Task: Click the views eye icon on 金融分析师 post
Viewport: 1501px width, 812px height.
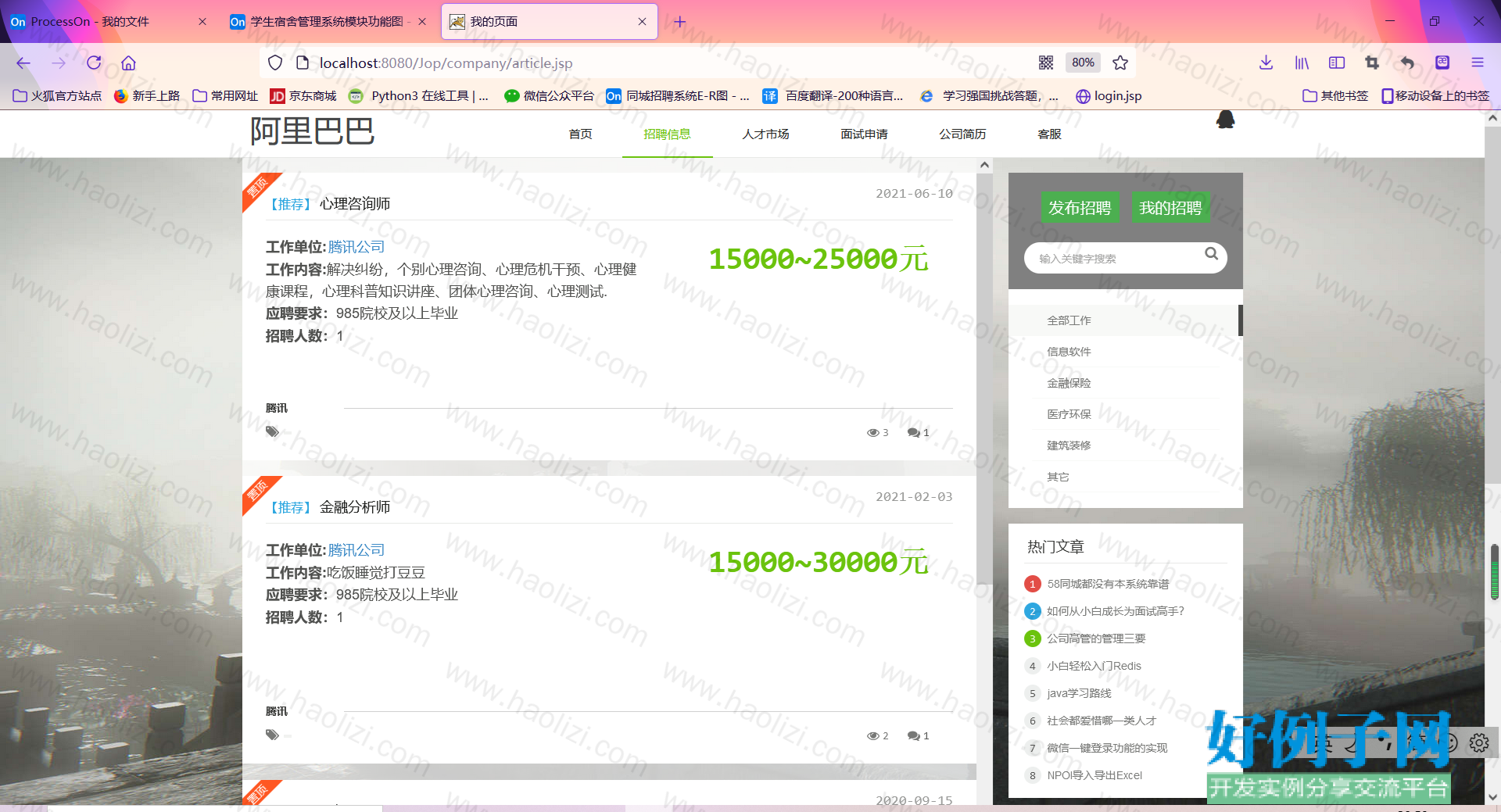Action: pos(873,736)
